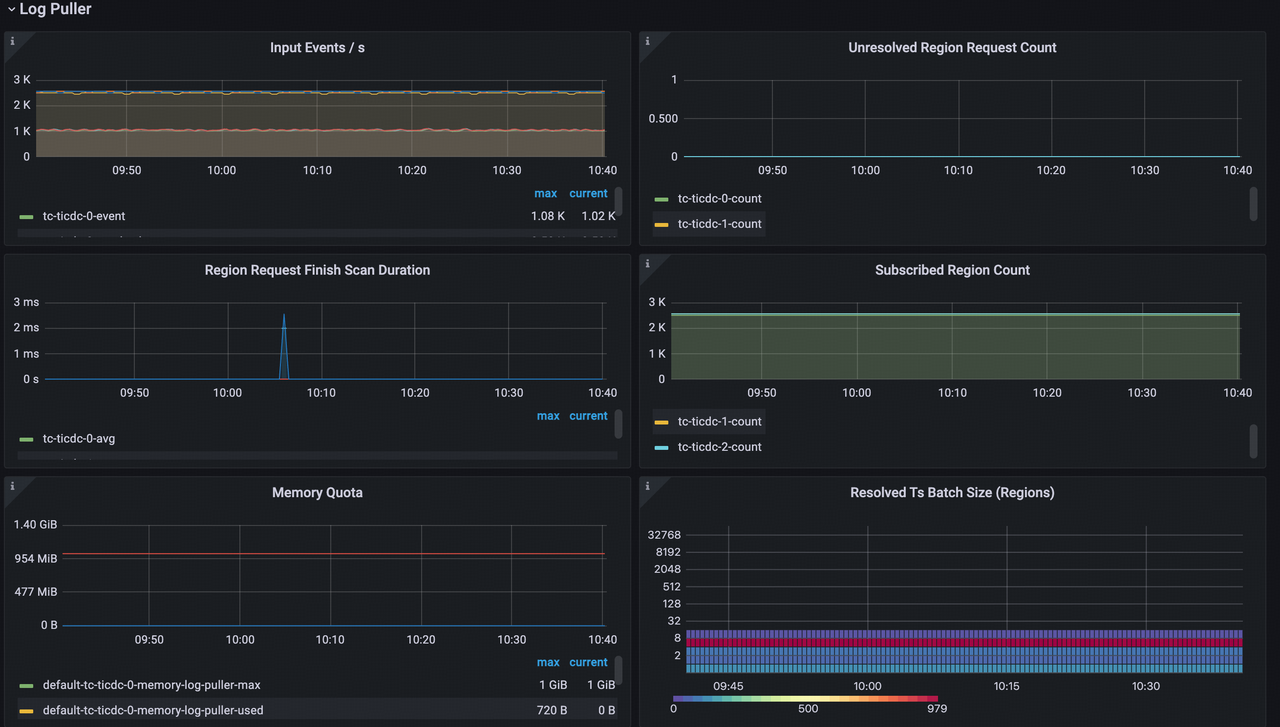Open Unresolved Region Request Count title menu
The width and height of the screenshot is (1280, 727).
coord(952,48)
